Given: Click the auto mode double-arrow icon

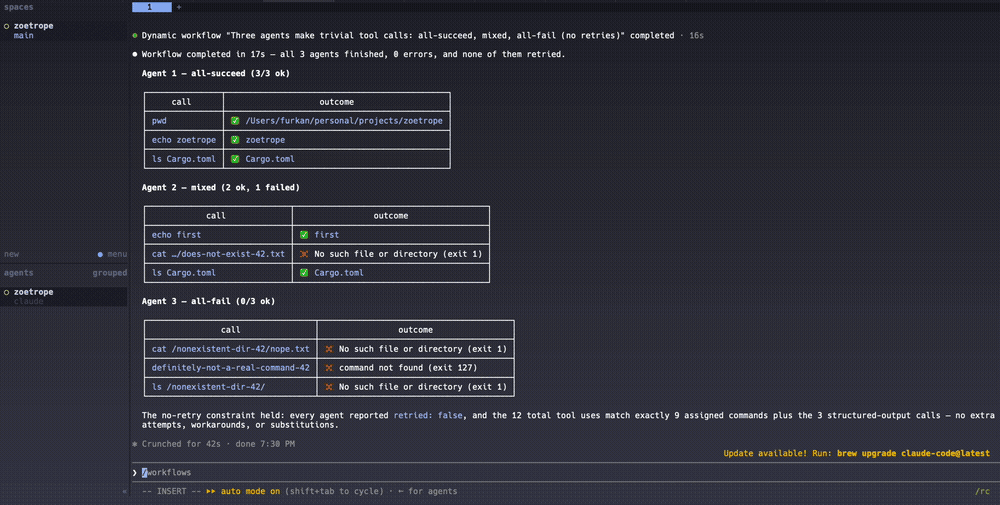Looking at the screenshot, I should [210, 492].
